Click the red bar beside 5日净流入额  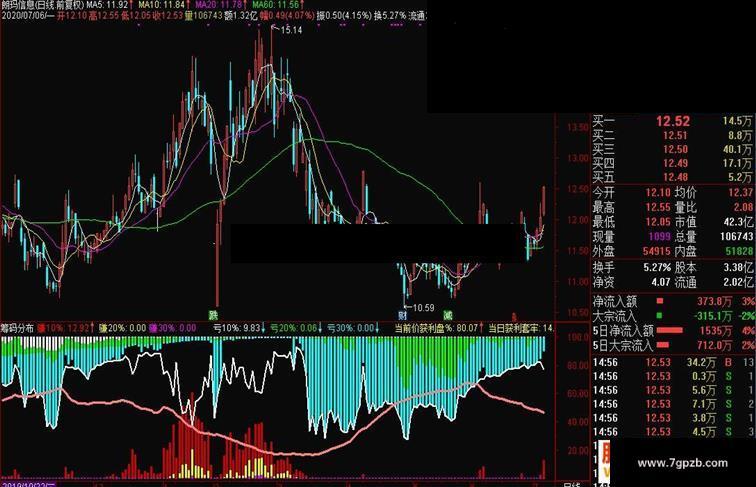click(670, 330)
